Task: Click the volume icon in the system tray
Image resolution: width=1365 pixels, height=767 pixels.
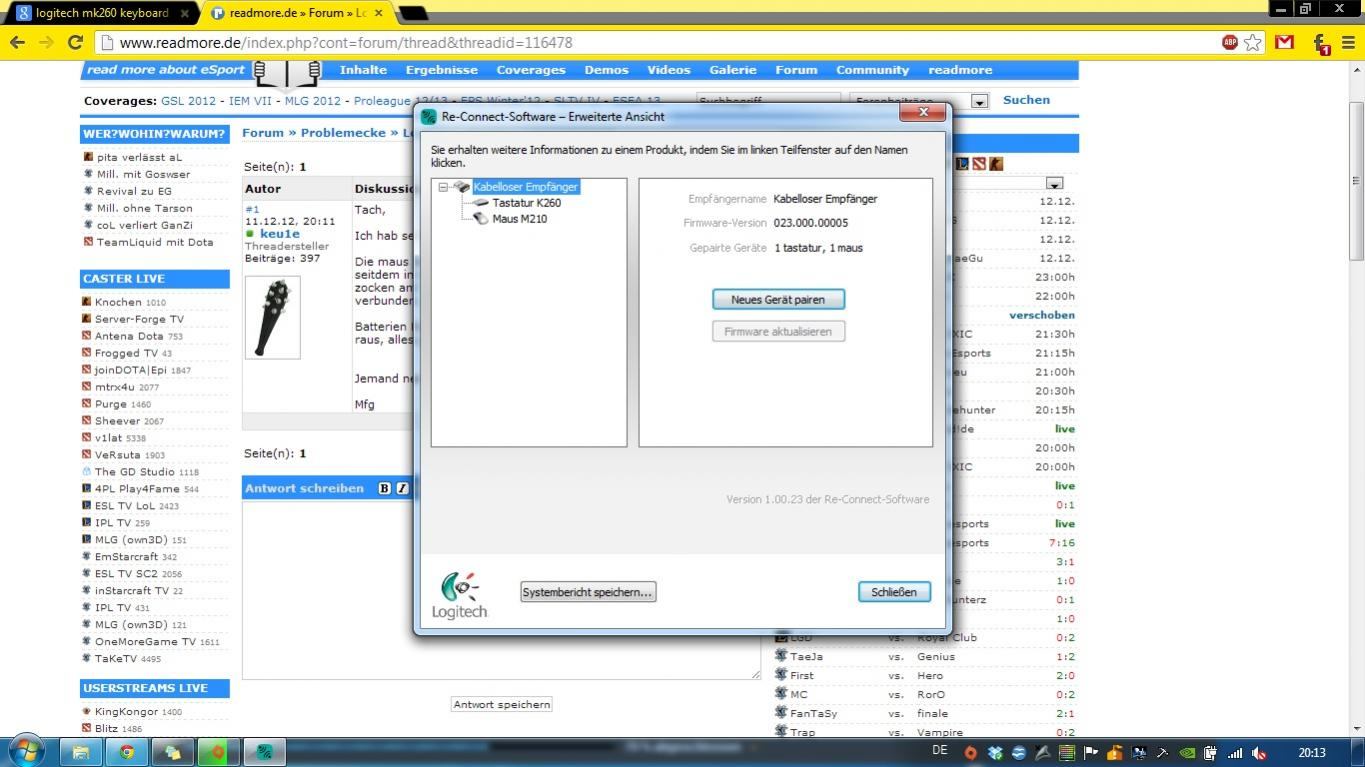Action: 1260,753
